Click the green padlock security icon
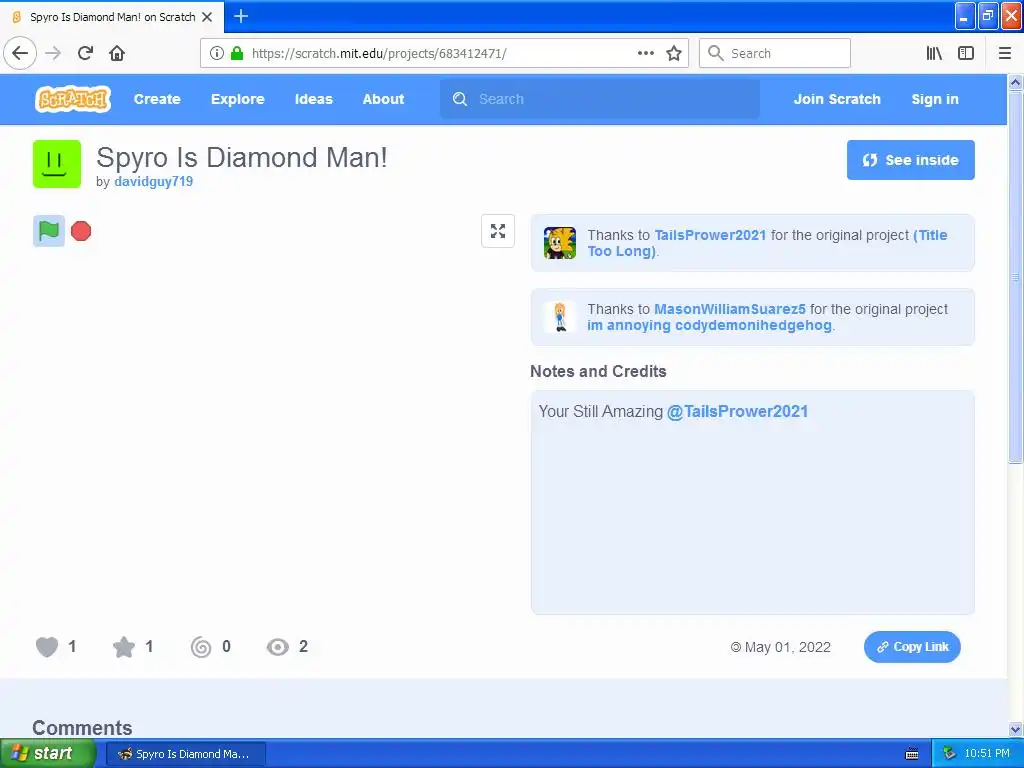Screen dimensions: 1024x768 pos(237,53)
